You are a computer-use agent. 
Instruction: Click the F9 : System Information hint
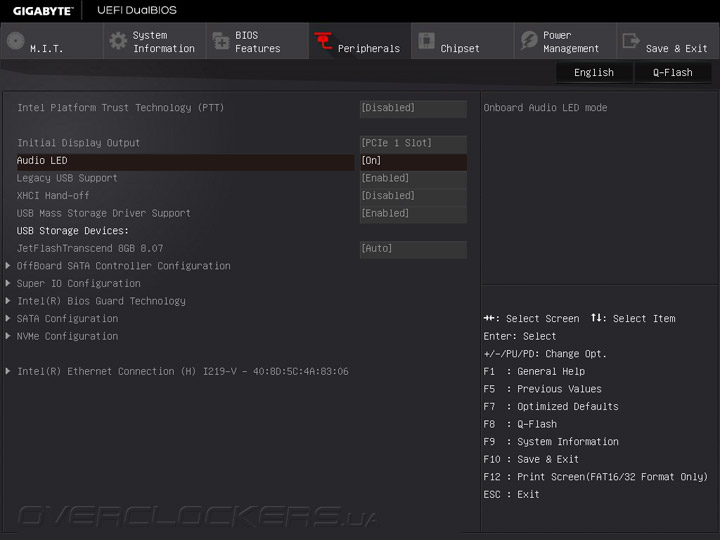551,442
